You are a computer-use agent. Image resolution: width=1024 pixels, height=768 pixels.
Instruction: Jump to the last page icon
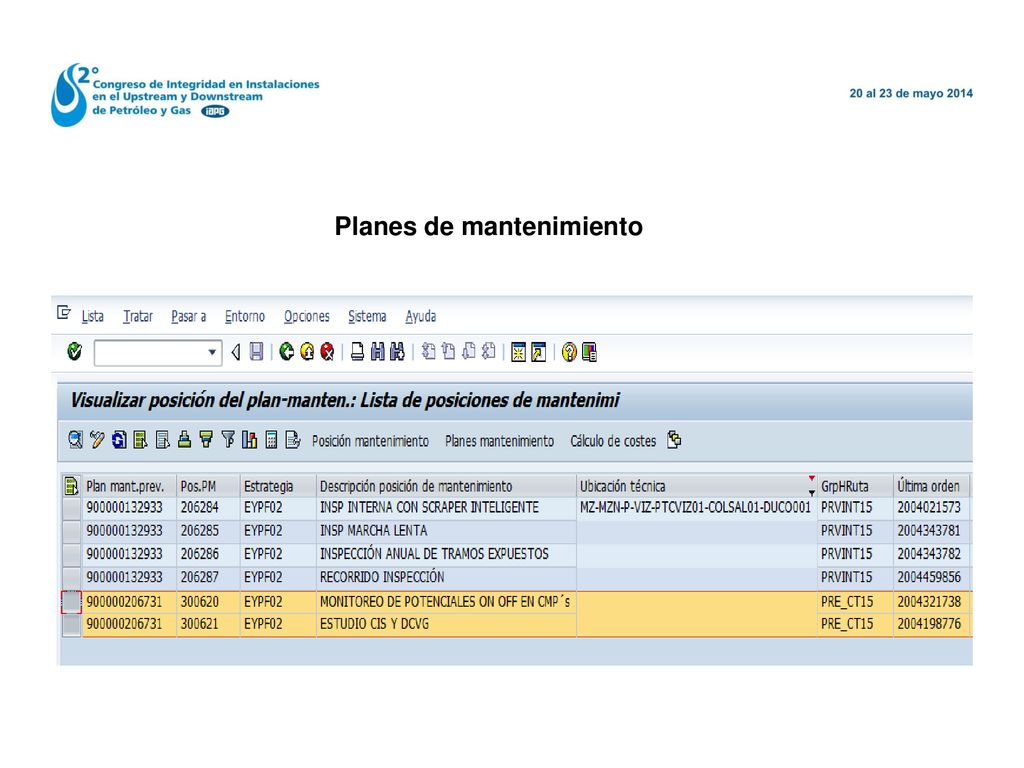[x=488, y=352]
